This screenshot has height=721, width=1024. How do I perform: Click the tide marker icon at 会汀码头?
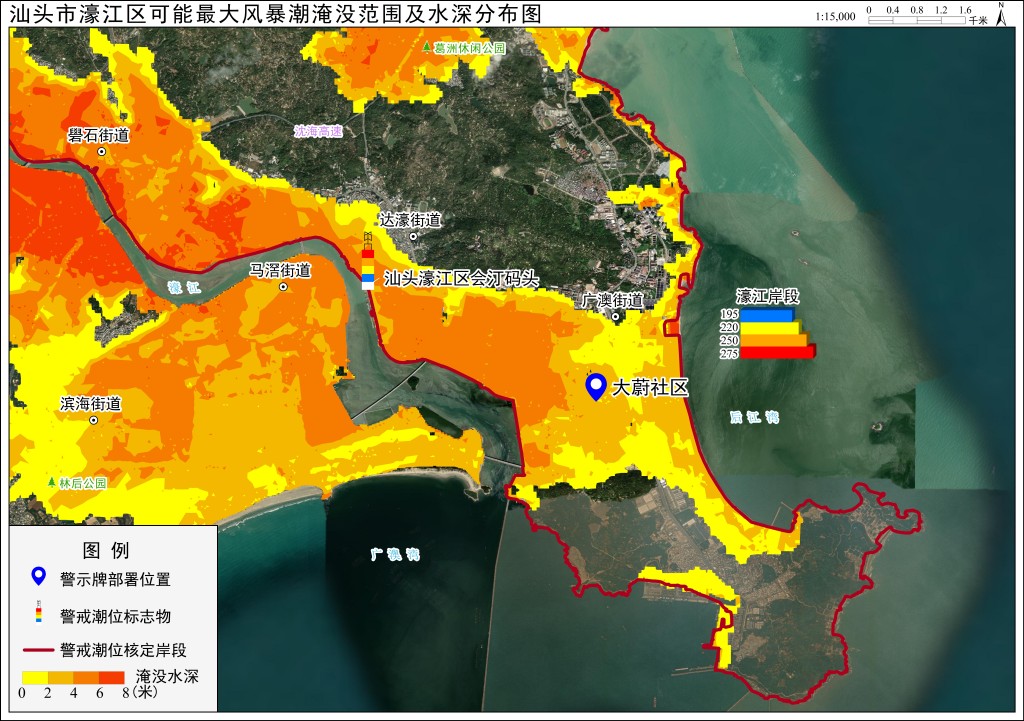pyautogui.click(x=368, y=261)
